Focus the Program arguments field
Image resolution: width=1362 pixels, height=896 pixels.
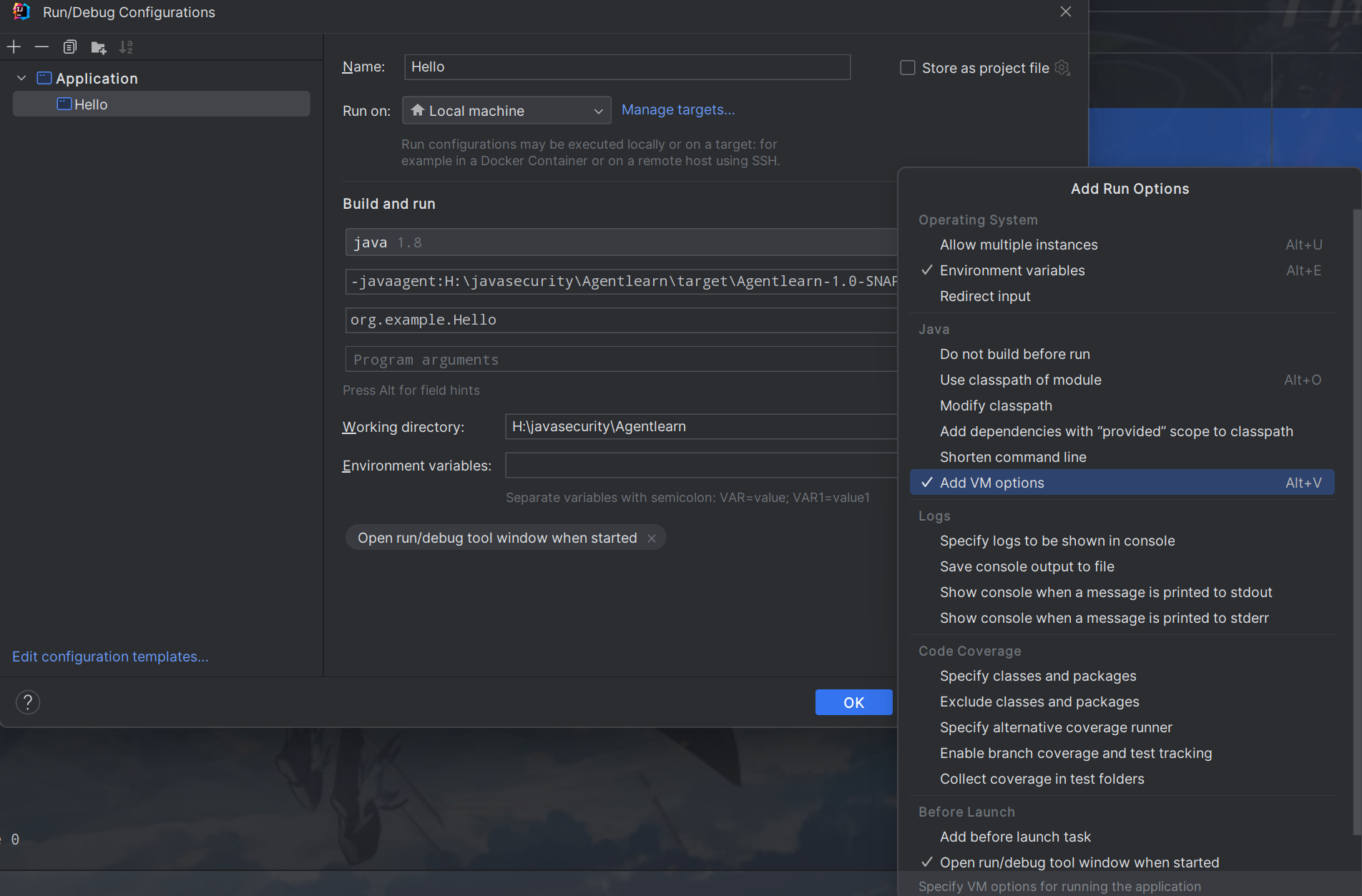[x=621, y=360]
